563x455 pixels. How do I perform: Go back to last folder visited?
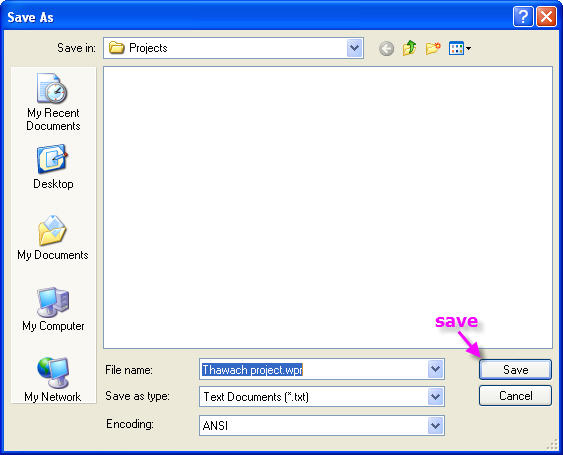point(386,48)
